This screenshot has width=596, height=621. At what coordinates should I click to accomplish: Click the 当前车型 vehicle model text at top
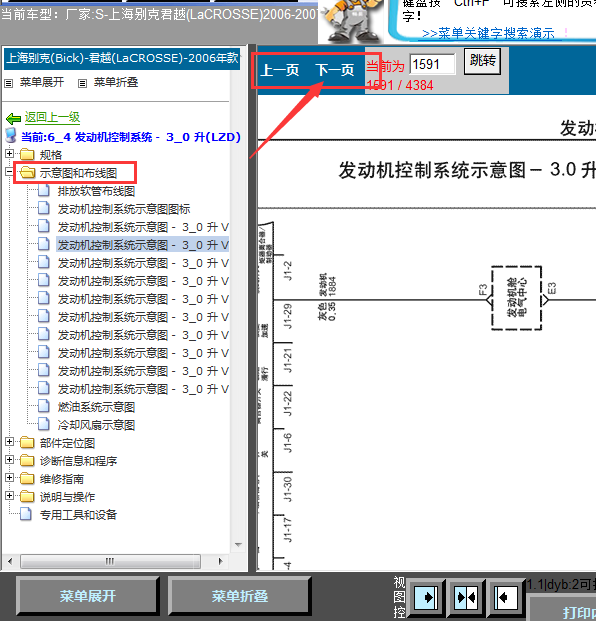pyautogui.click(x=158, y=15)
